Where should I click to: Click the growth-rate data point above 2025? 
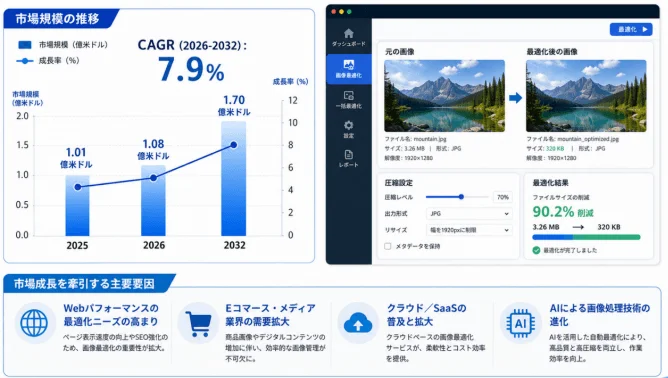78,187
